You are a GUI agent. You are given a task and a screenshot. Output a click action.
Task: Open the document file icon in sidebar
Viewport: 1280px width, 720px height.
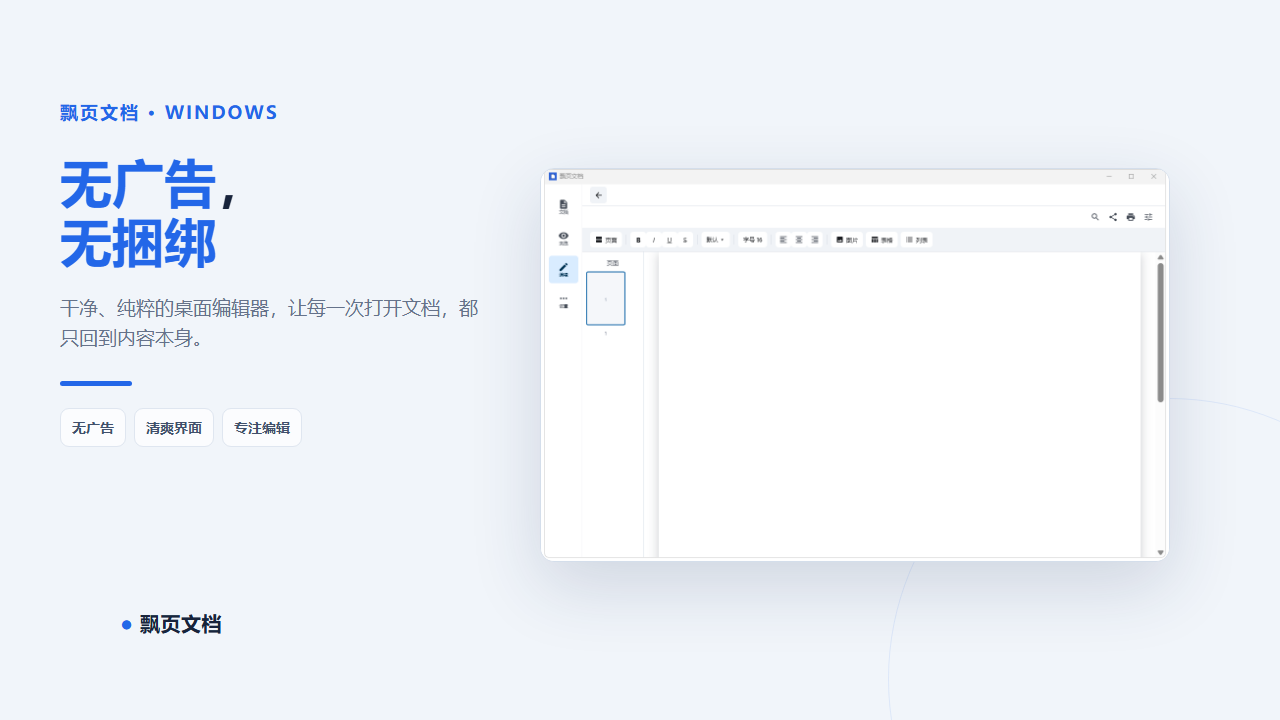point(563,207)
